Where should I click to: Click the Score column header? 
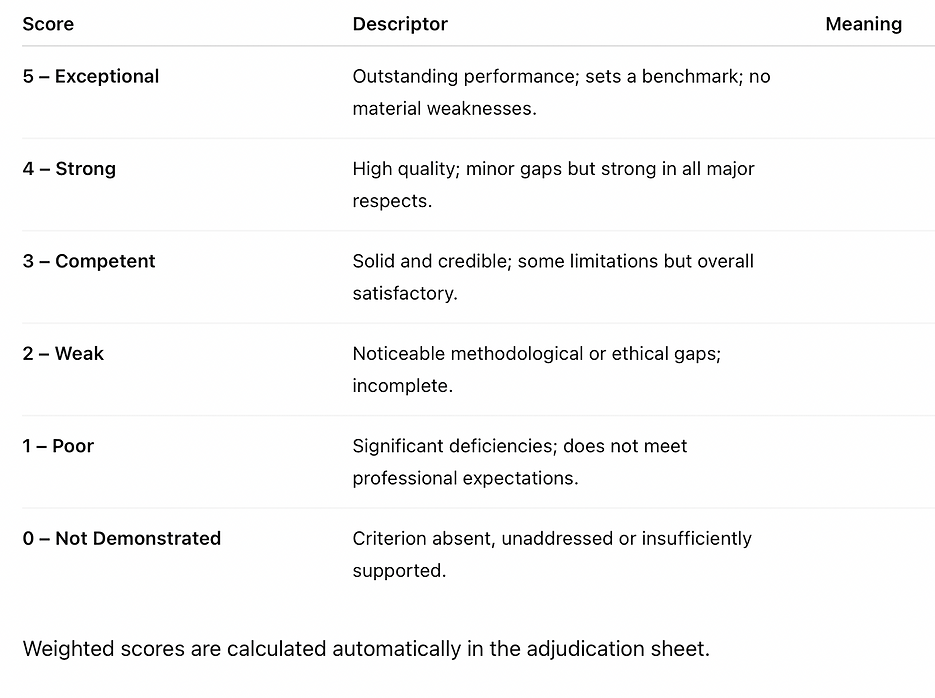[x=48, y=24]
